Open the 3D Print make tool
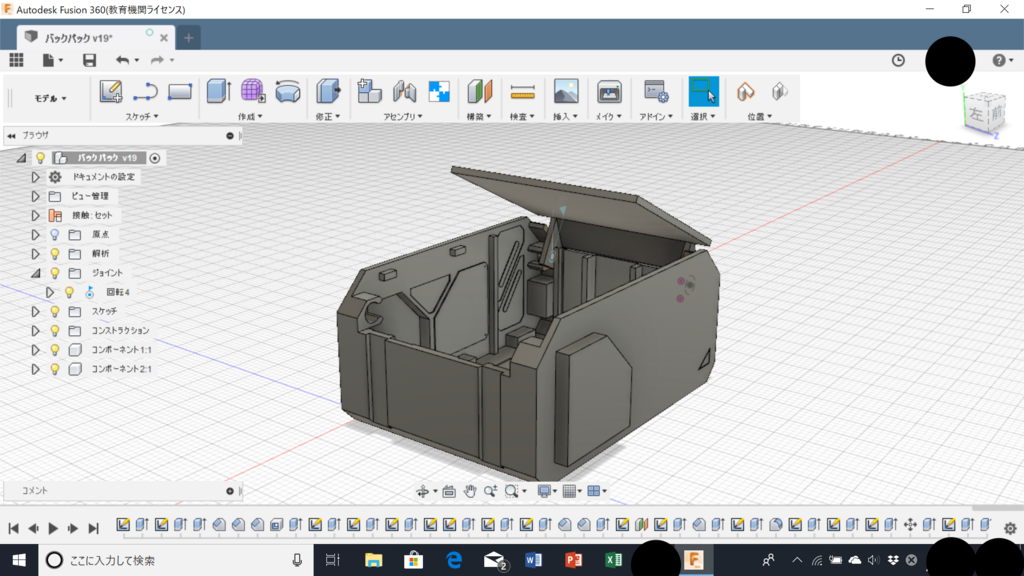The height and width of the screenshot is (576, 1024). (x=609, y=91)
